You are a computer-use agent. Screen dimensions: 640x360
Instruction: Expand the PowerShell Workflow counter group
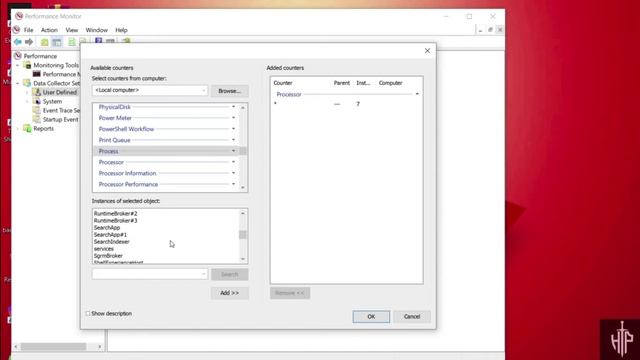tap(233, 129)
